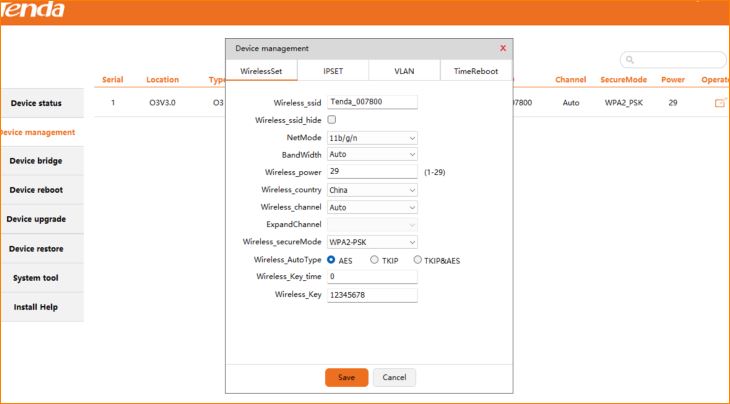Open the VLAN tab

tap(404, 71)
